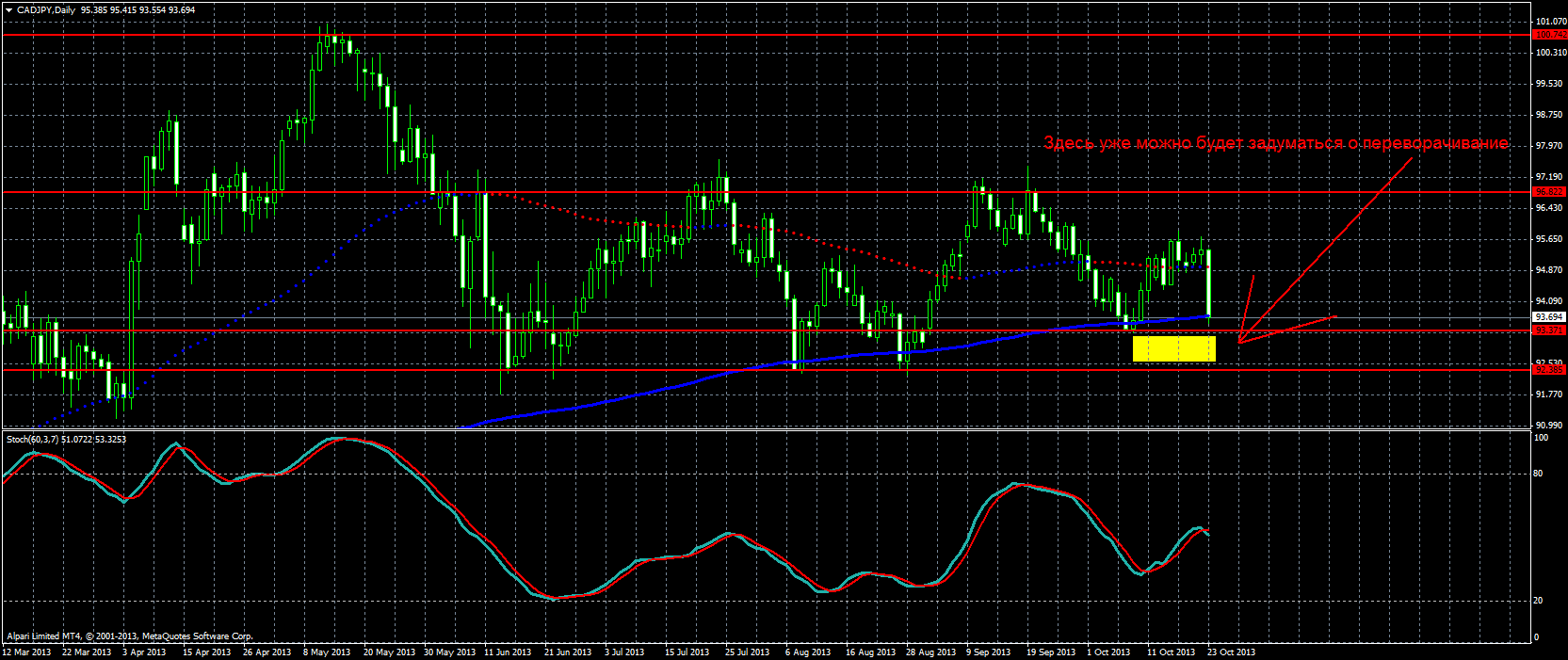This screenshot has width=1568, height=660.
Task: Click the stochastic scale value 80
Action: click(x=1539, y=474)
